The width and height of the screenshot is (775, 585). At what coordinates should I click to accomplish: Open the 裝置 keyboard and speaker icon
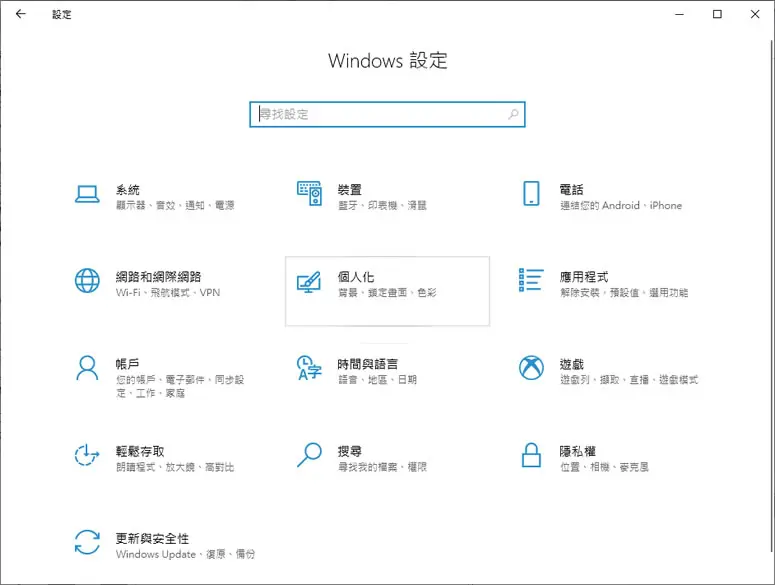click(x=309, y=193)
